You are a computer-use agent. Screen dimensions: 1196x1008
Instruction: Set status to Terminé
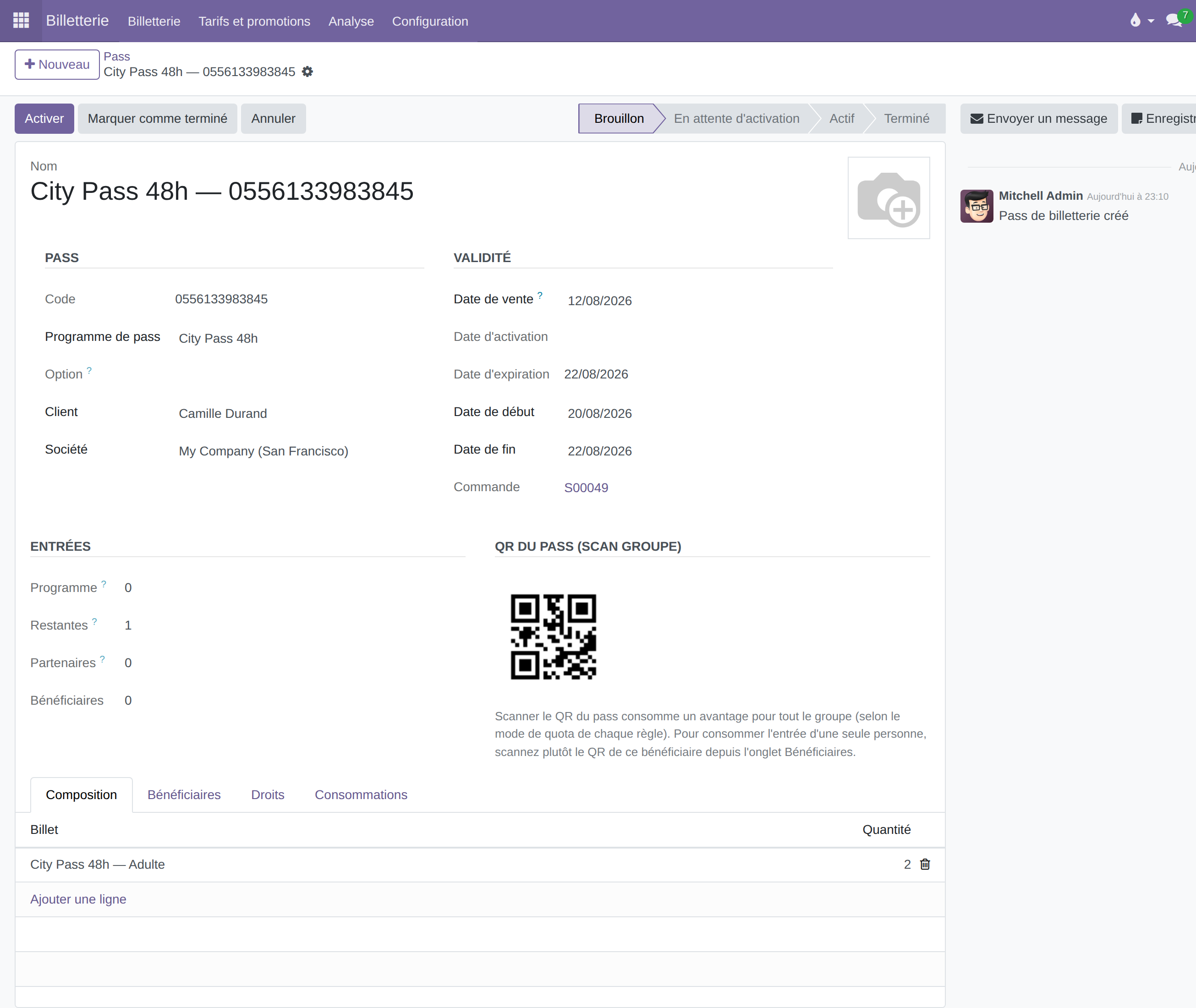click(x=906, y=119)
